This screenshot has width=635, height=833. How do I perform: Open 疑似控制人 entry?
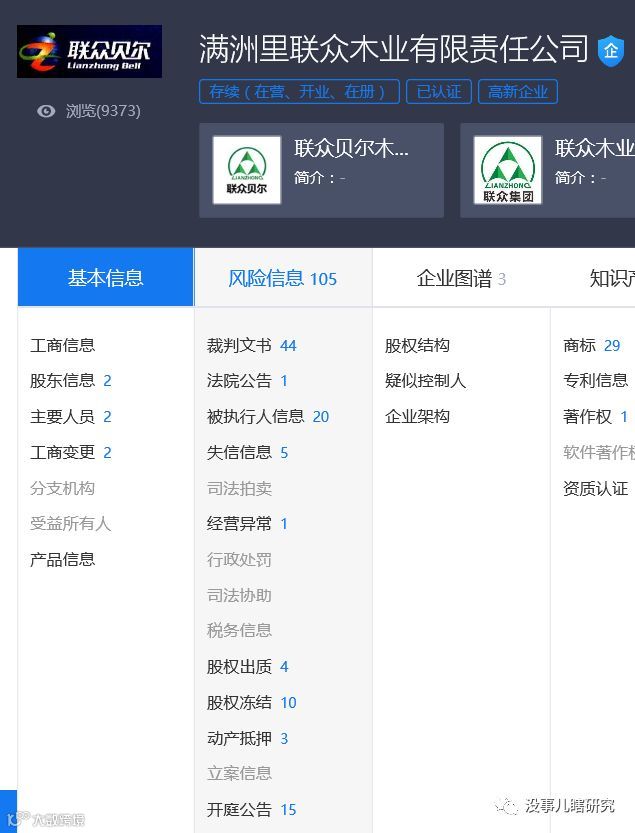tap(426, 380)
